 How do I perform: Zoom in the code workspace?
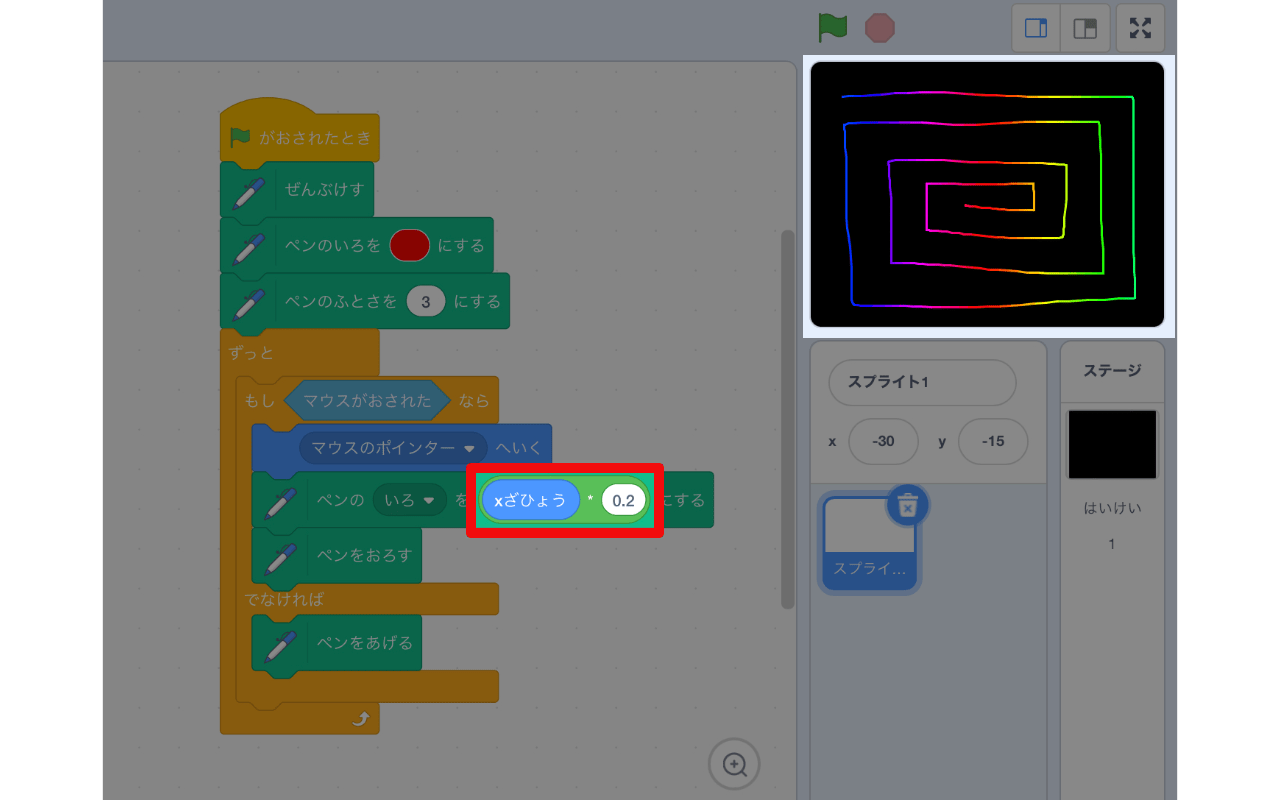click(734, 765)
